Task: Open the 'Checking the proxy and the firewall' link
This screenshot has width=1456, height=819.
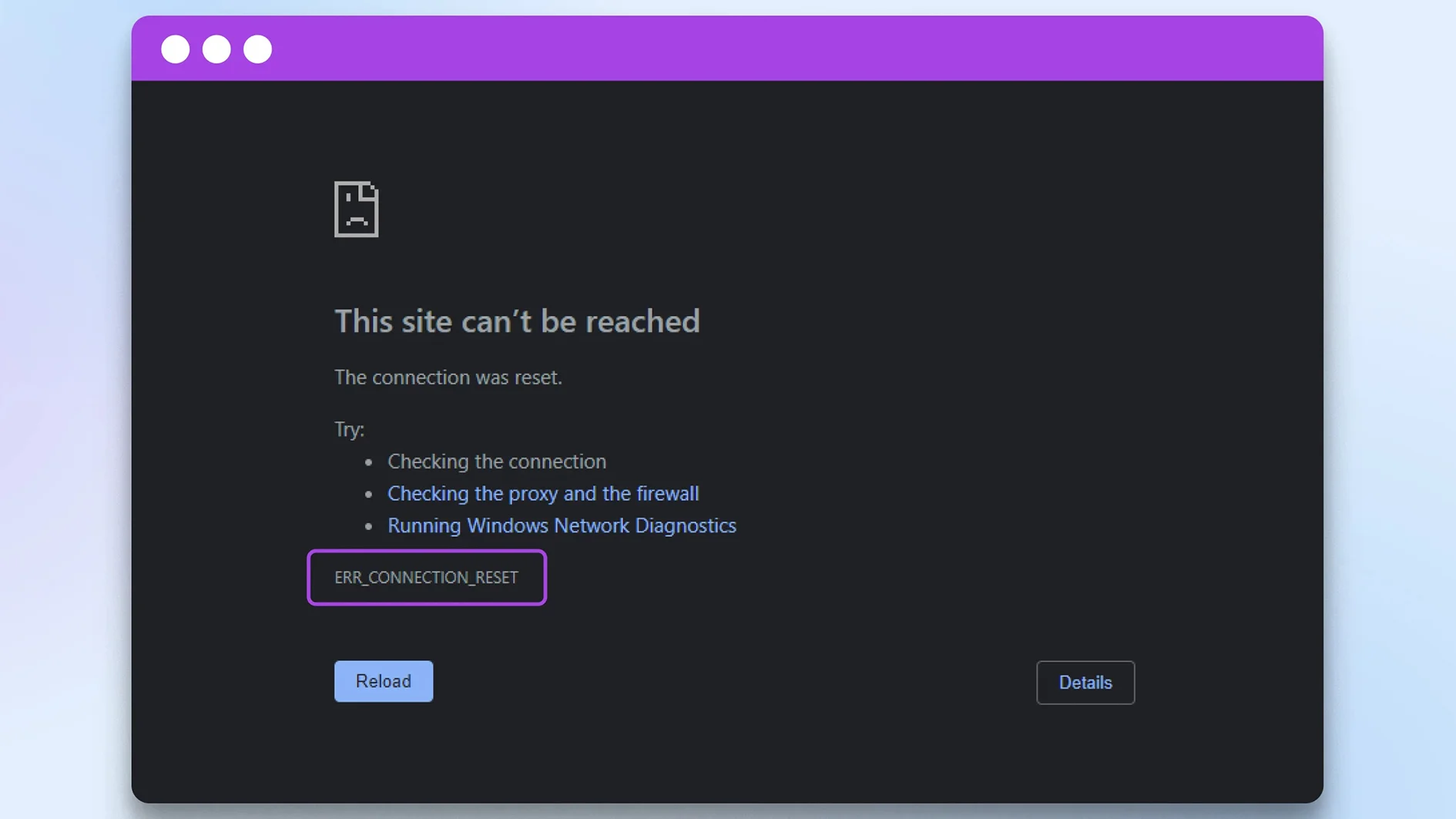Action: 543,493
